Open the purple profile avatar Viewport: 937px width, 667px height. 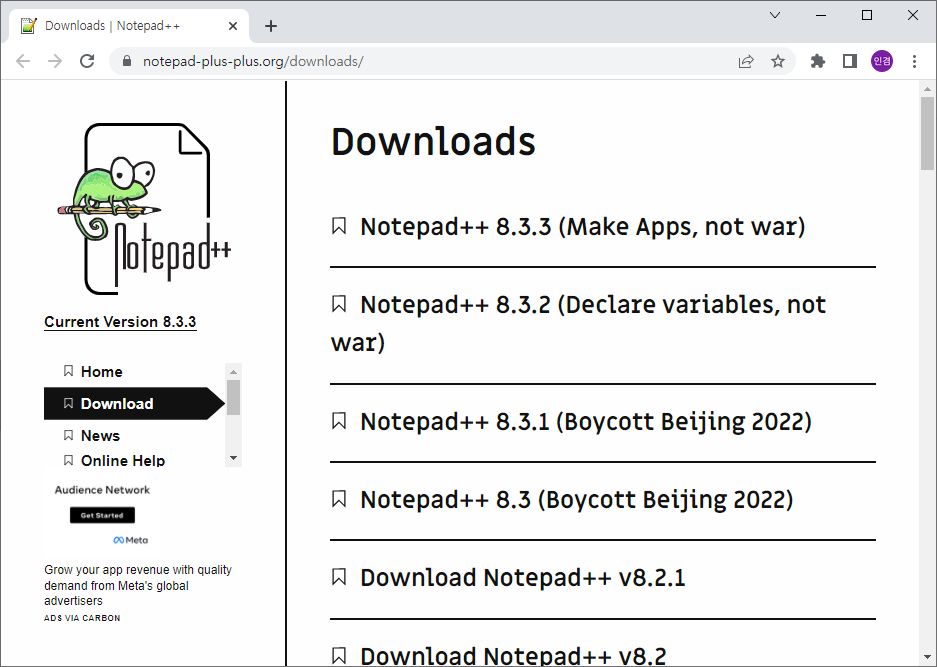(x=882, y=61)
